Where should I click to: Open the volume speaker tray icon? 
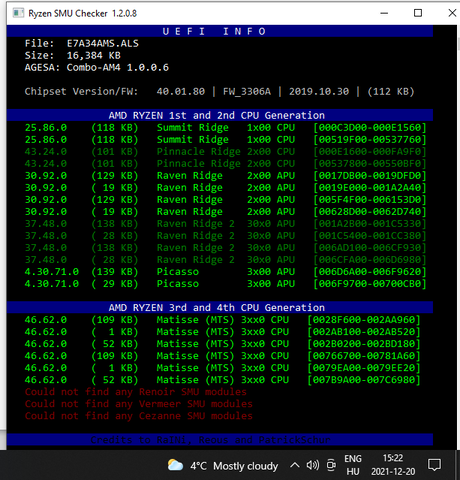point(313,465)
